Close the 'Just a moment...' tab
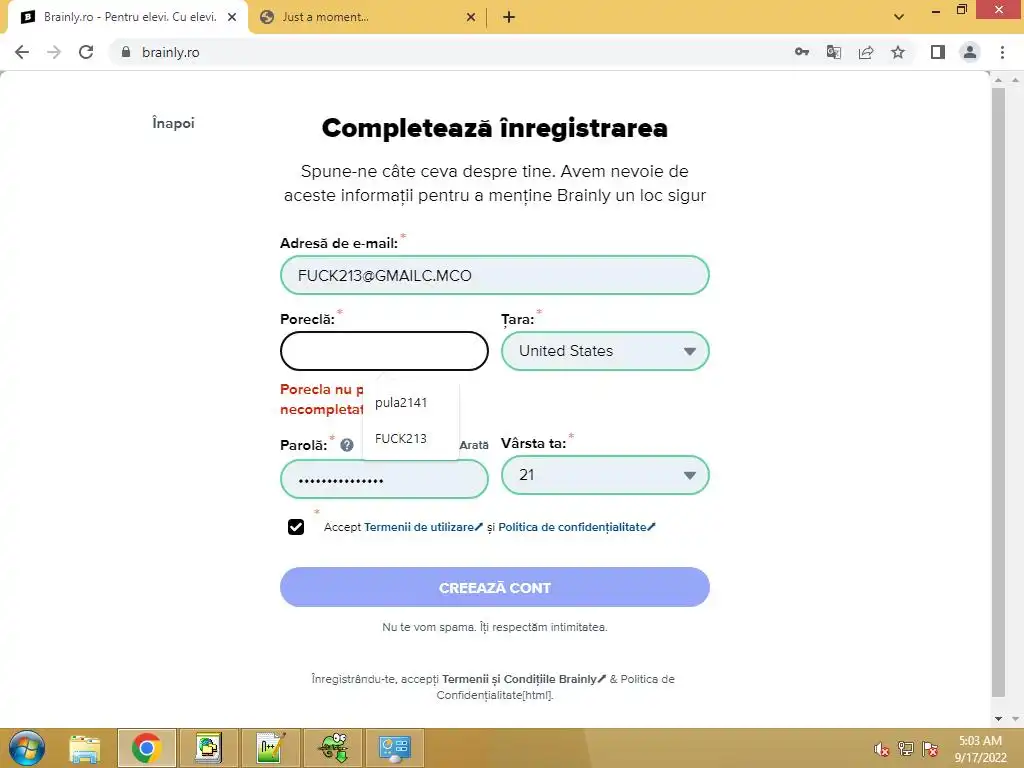The image size is (1024, 768). pyautogui.click(x=471, y=18)
